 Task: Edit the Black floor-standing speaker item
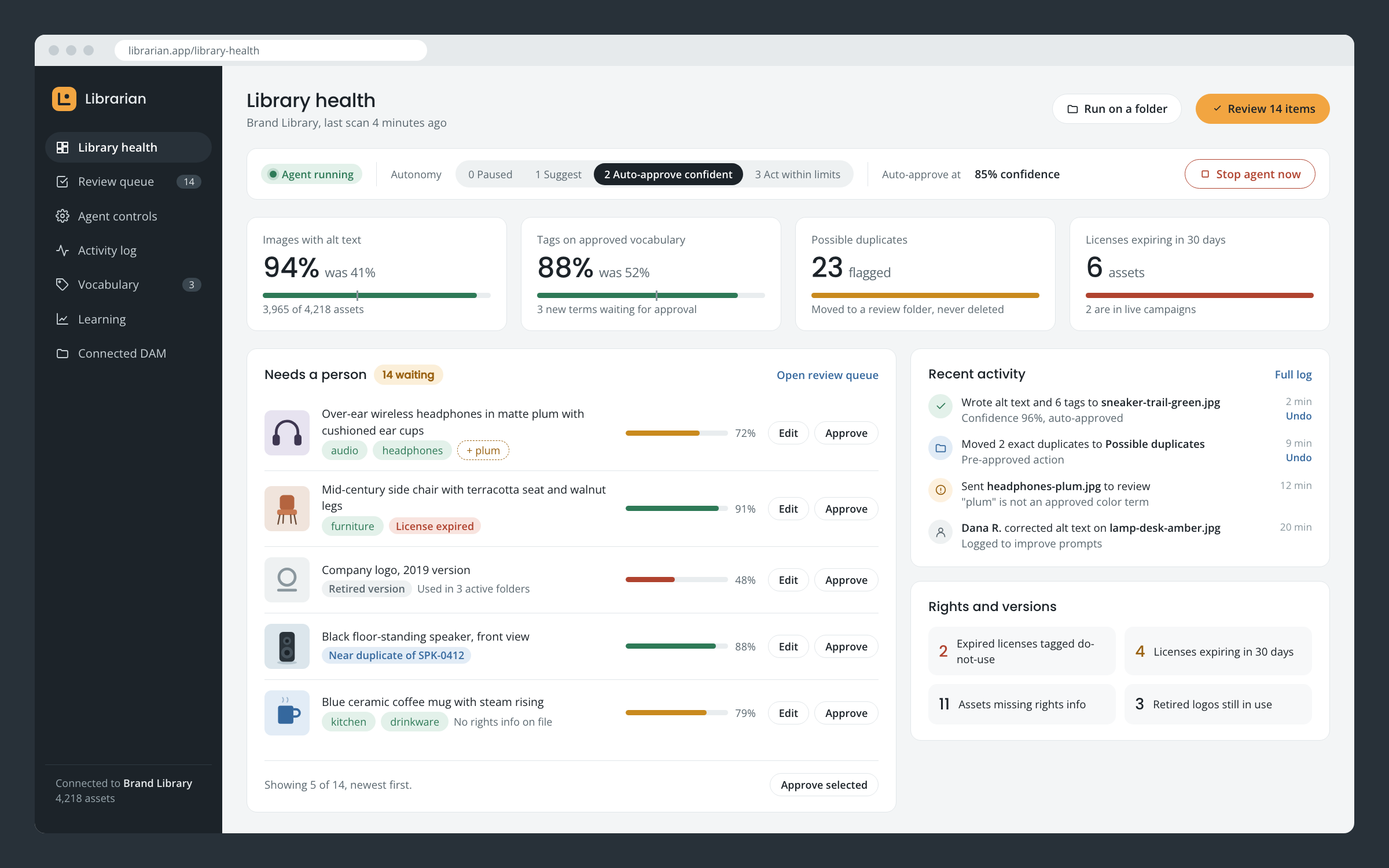pos(788,646)
